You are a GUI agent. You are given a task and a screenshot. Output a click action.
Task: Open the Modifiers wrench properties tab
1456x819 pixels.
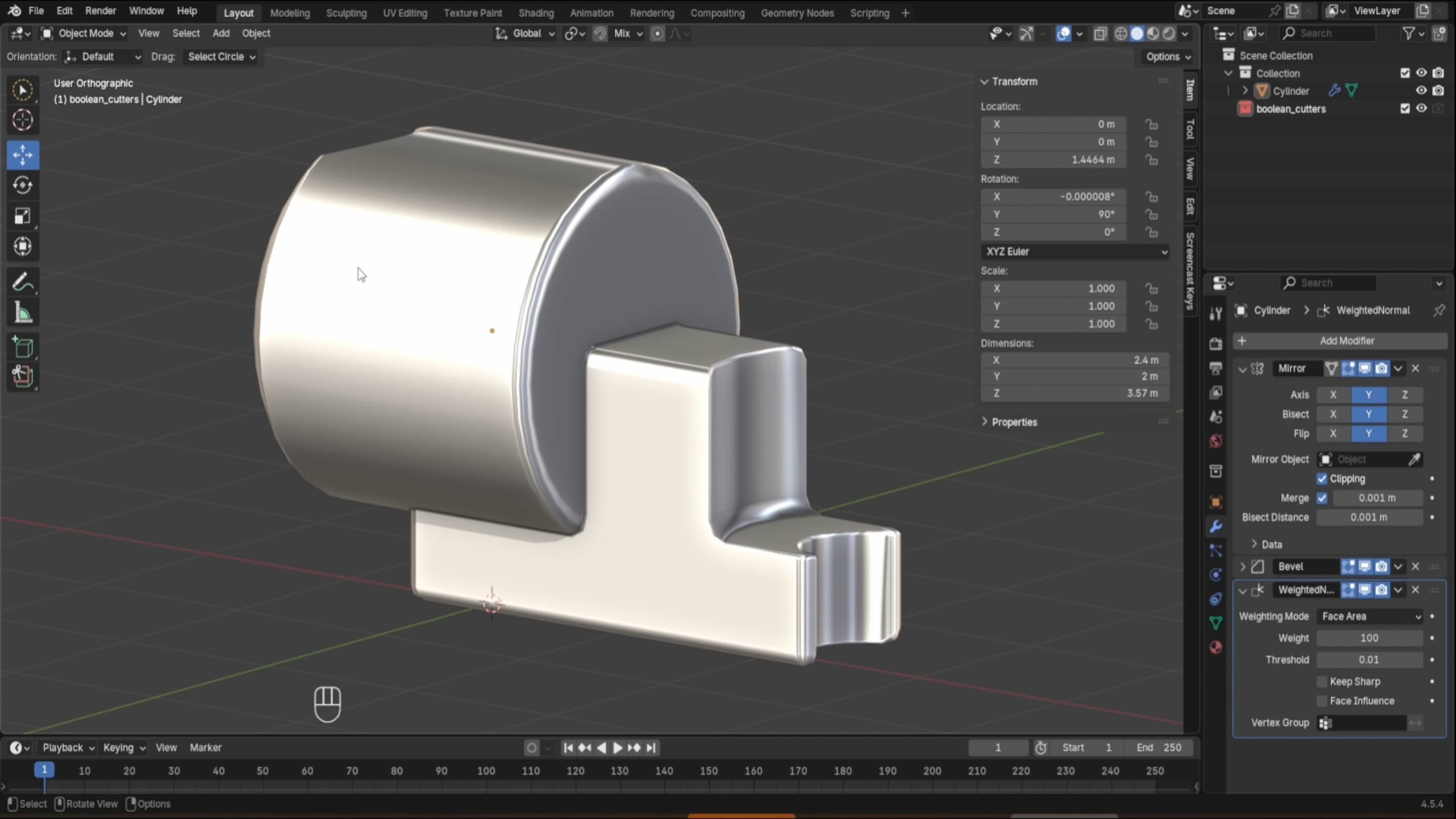click(x=1216, y=526)
